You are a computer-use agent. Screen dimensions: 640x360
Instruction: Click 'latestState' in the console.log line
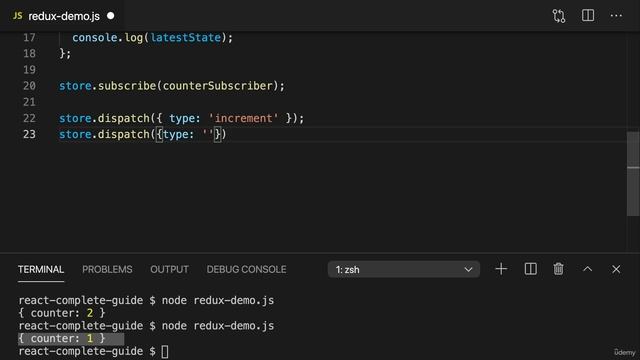click(x=186, y=38)
